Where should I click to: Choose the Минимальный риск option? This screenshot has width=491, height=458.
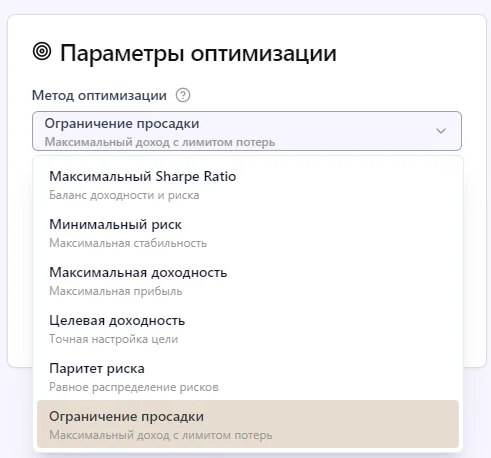coord(248,232)
